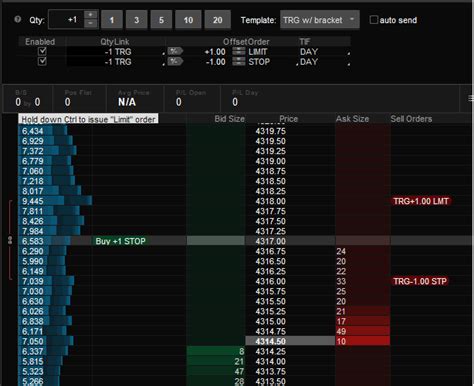Enable the auto send checkbox
Image resolution: width=474 pixels, height=386 pixels.
coord(374,20)
